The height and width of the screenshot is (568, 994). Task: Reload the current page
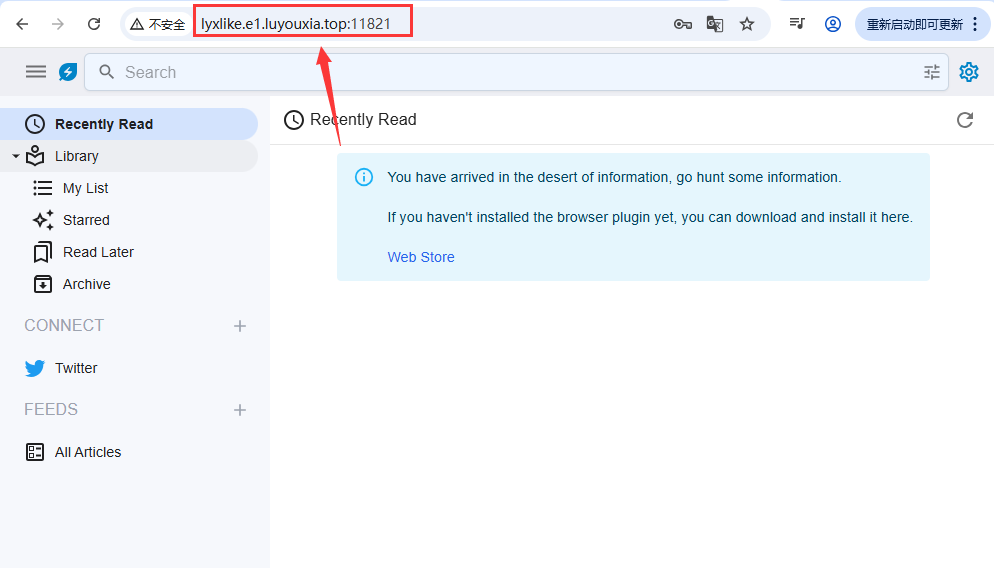(94, 24)
